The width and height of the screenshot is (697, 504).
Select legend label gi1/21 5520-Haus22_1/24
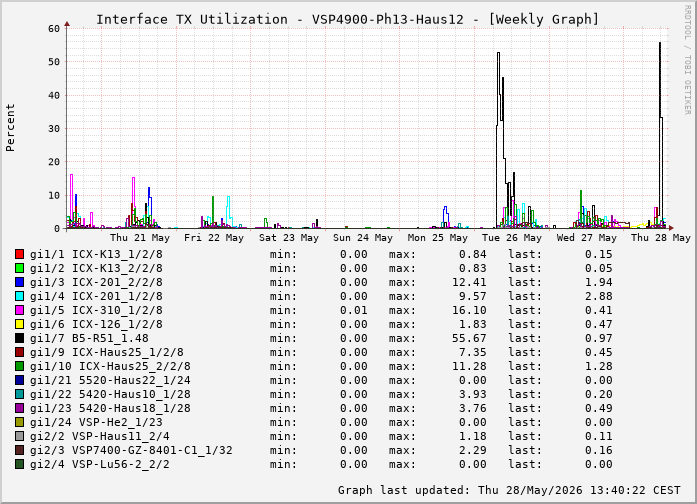[x=111, y=380]
